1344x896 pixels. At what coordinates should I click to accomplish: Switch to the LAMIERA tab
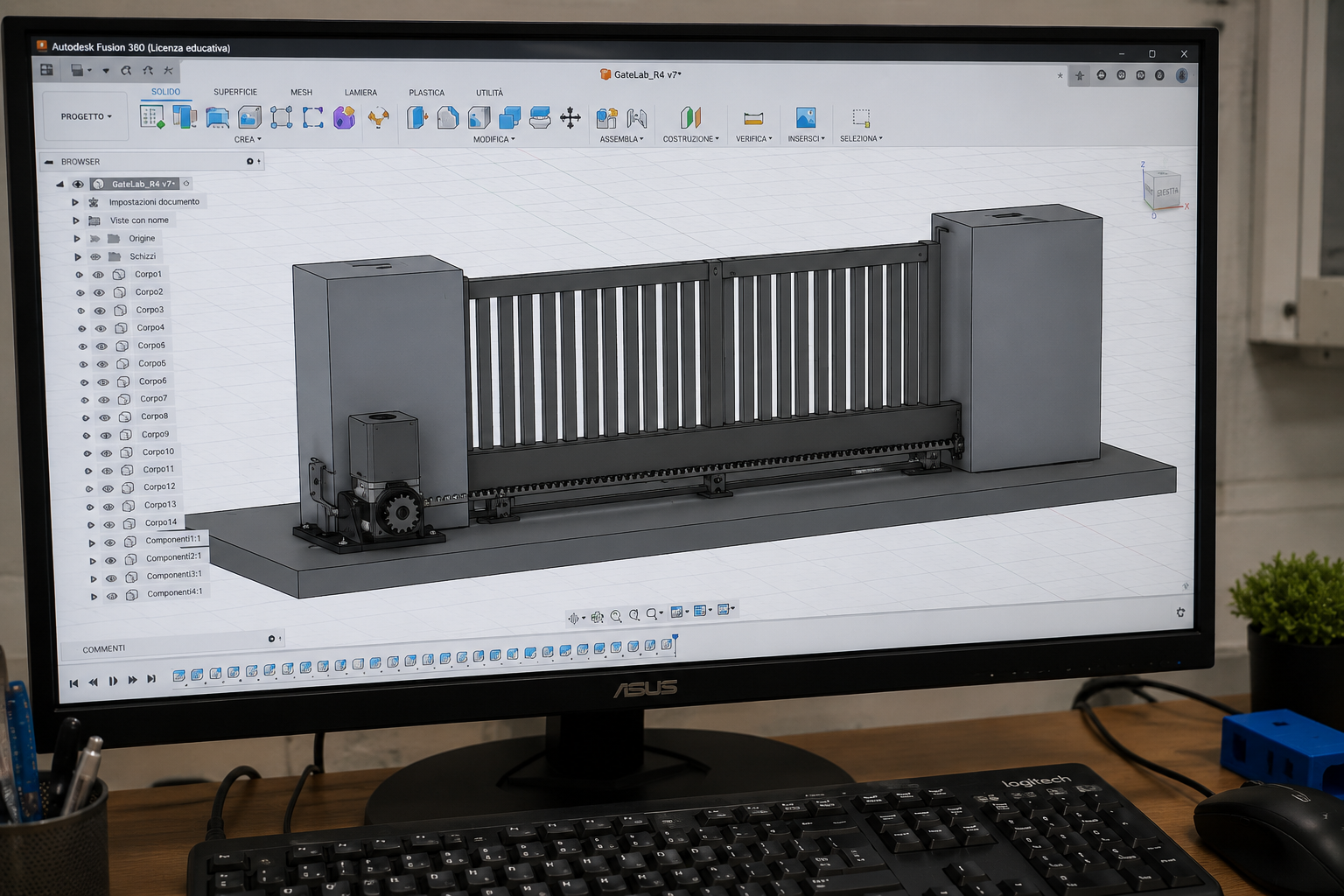(360, 92)
